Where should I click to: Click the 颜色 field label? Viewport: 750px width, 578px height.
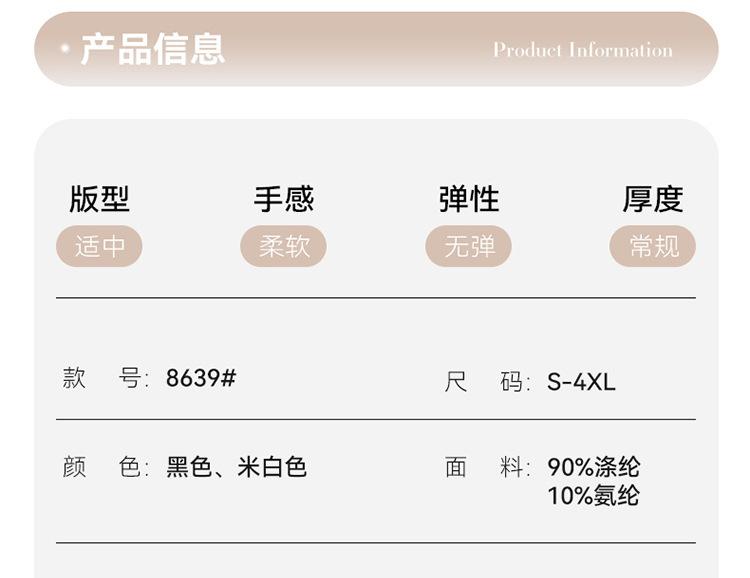click(x=105, y=467)
